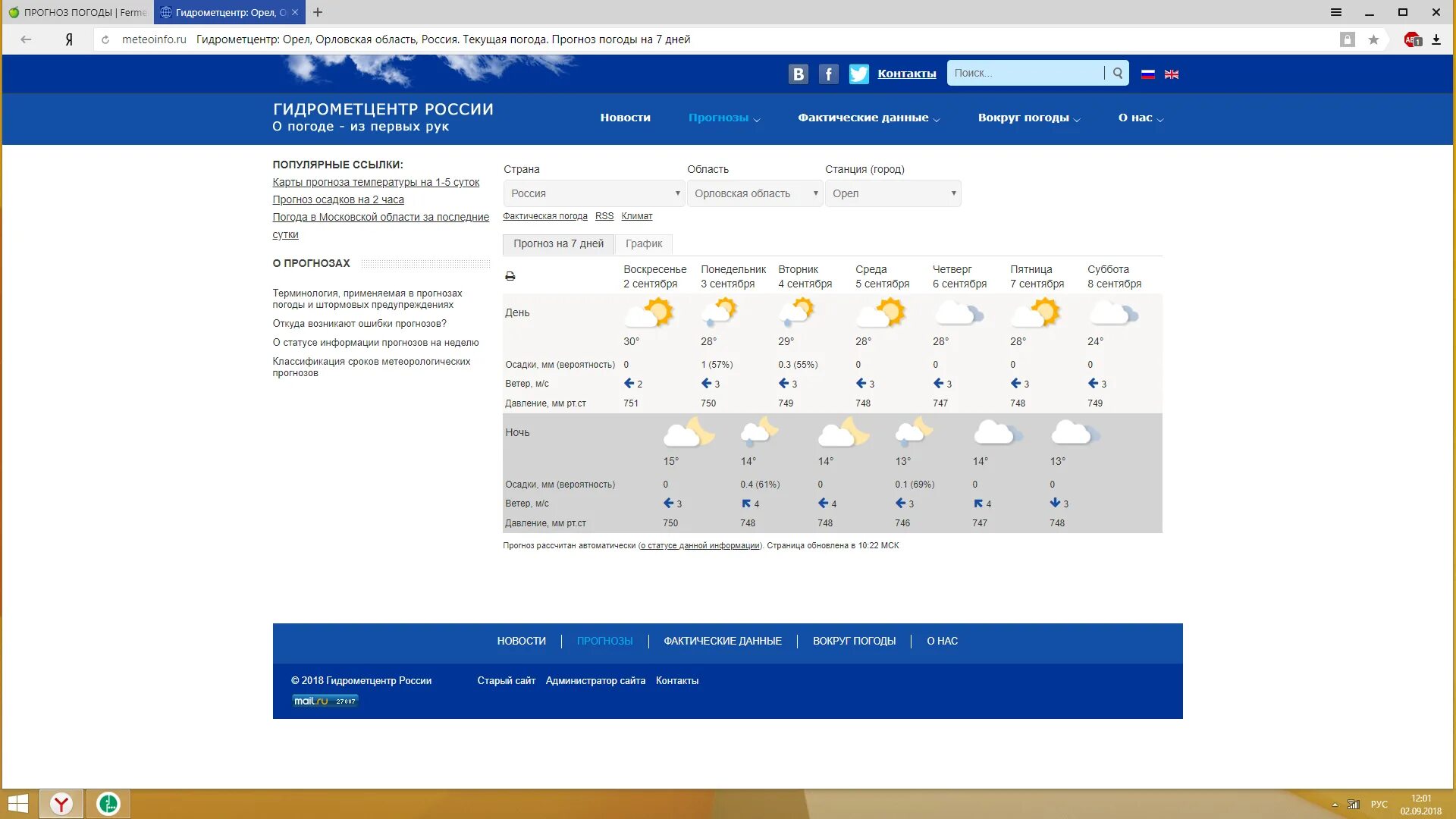Open the Twitter bird icon
Screen dimensions: 1456x819
[x=858, y=74]
